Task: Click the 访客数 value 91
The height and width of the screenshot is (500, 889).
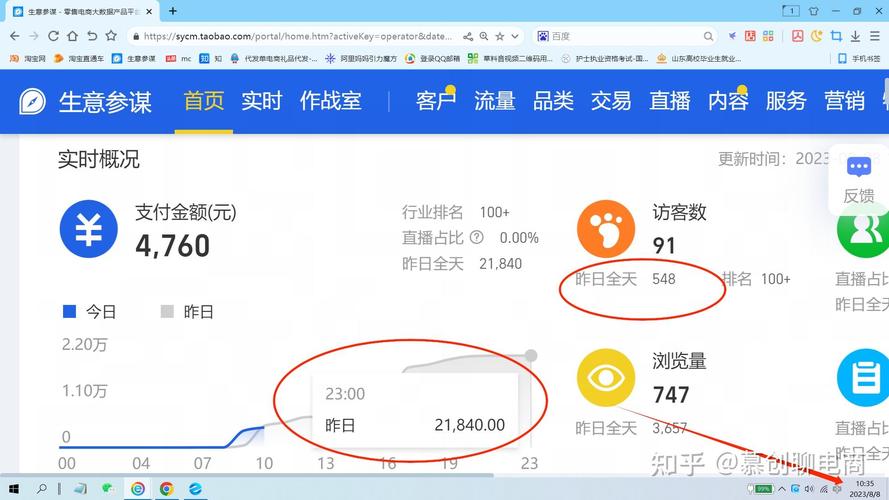Action: pos(664,246)
